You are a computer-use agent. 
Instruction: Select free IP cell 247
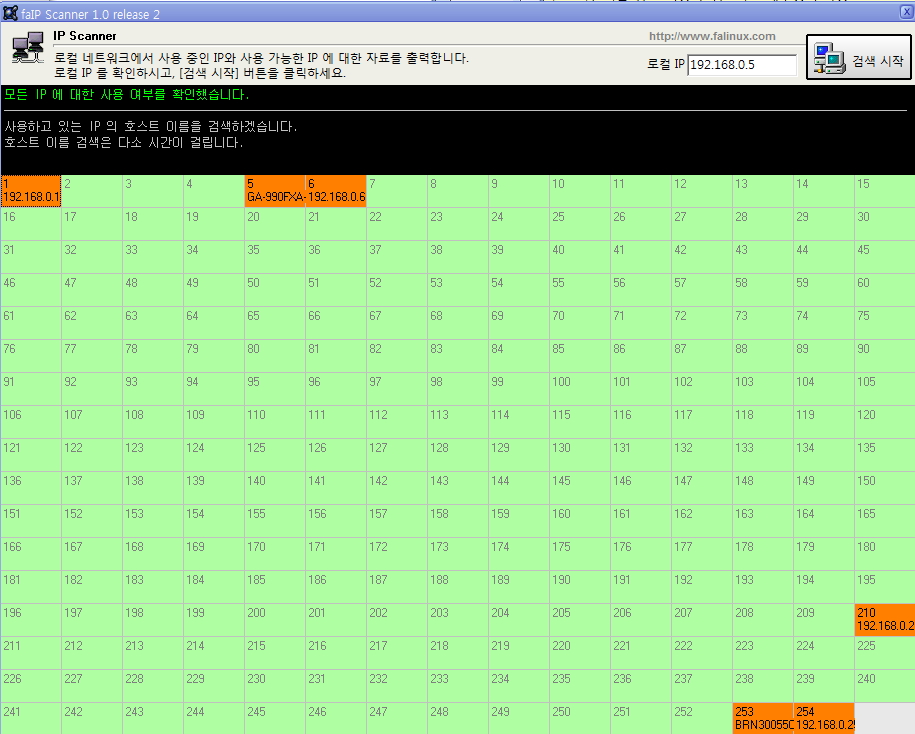[x=397, y=719]
